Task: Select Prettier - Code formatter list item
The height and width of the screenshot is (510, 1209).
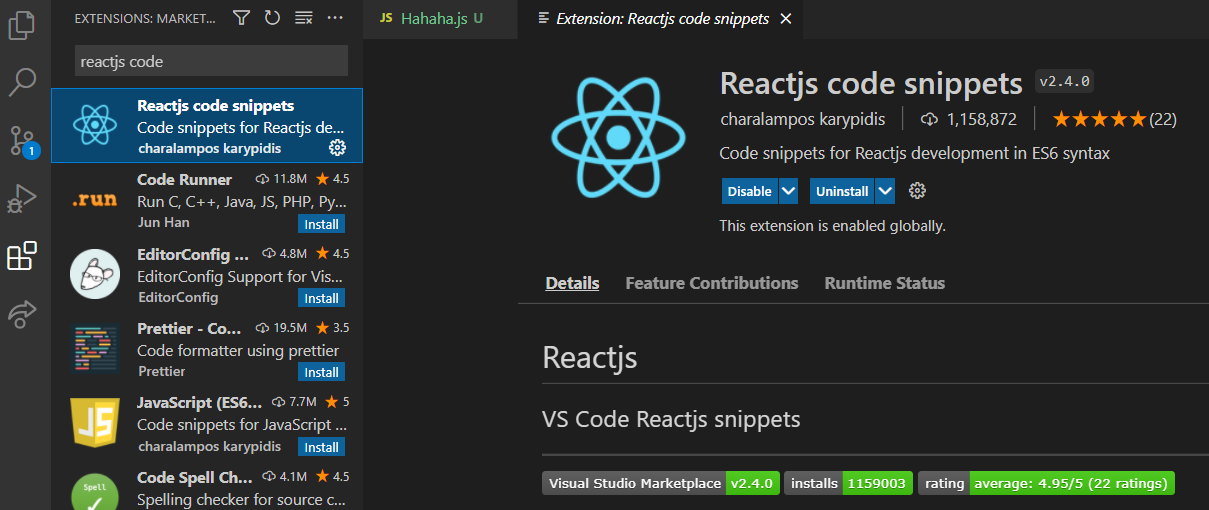Action: [x=207, y=348]
